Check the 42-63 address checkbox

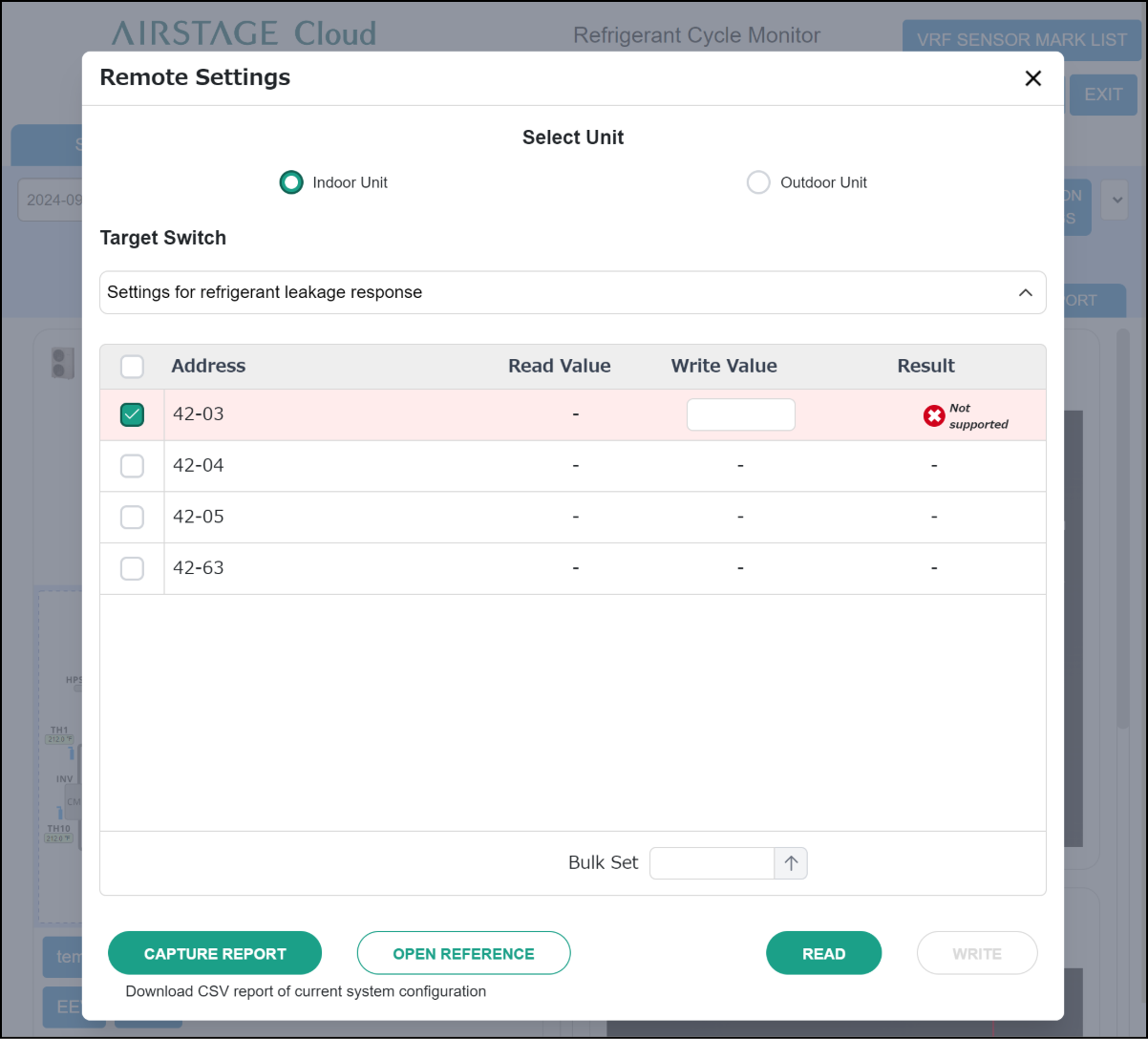point(132,568)
